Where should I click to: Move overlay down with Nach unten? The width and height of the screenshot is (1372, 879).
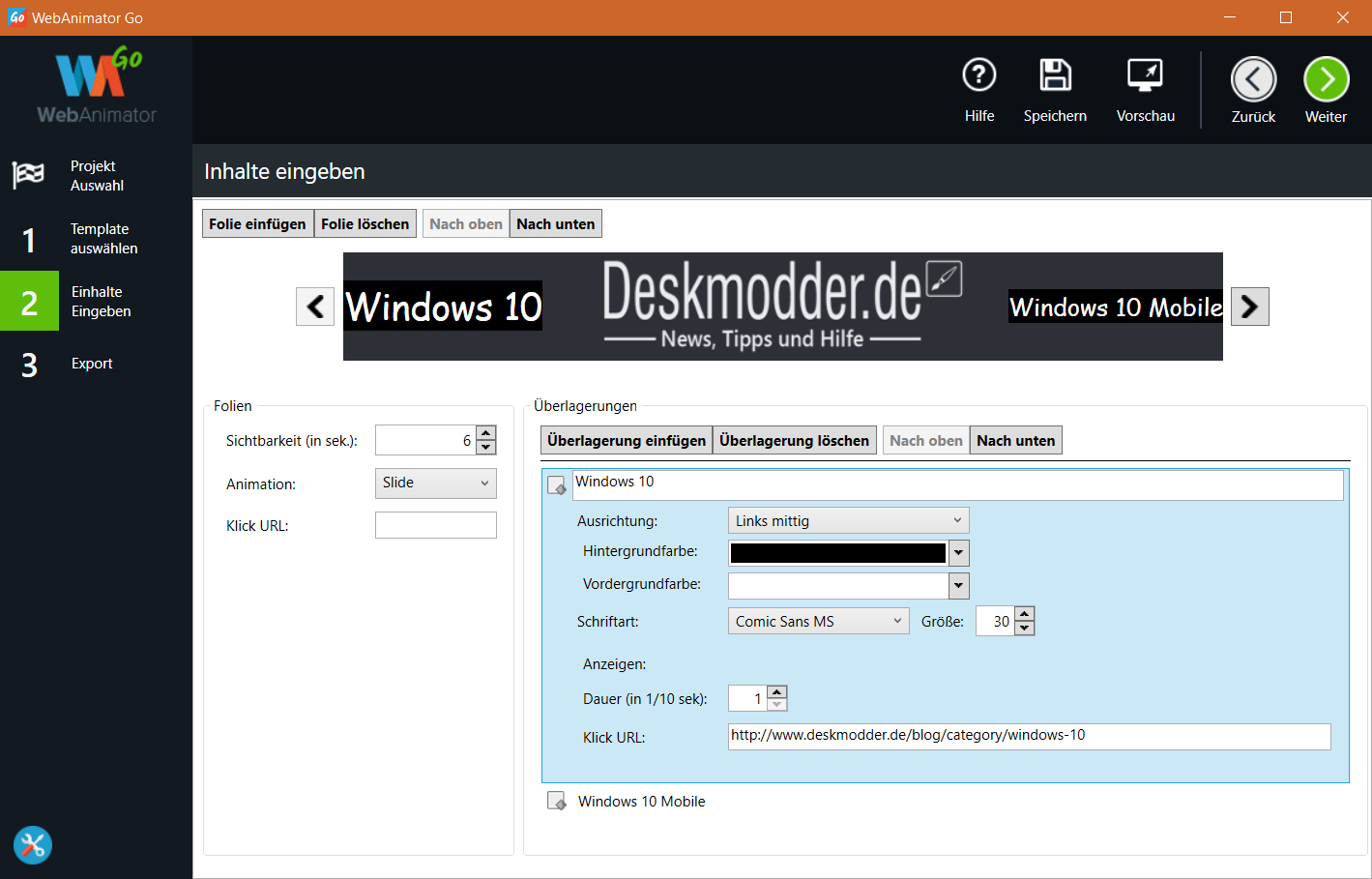(x=1016, y=440)
